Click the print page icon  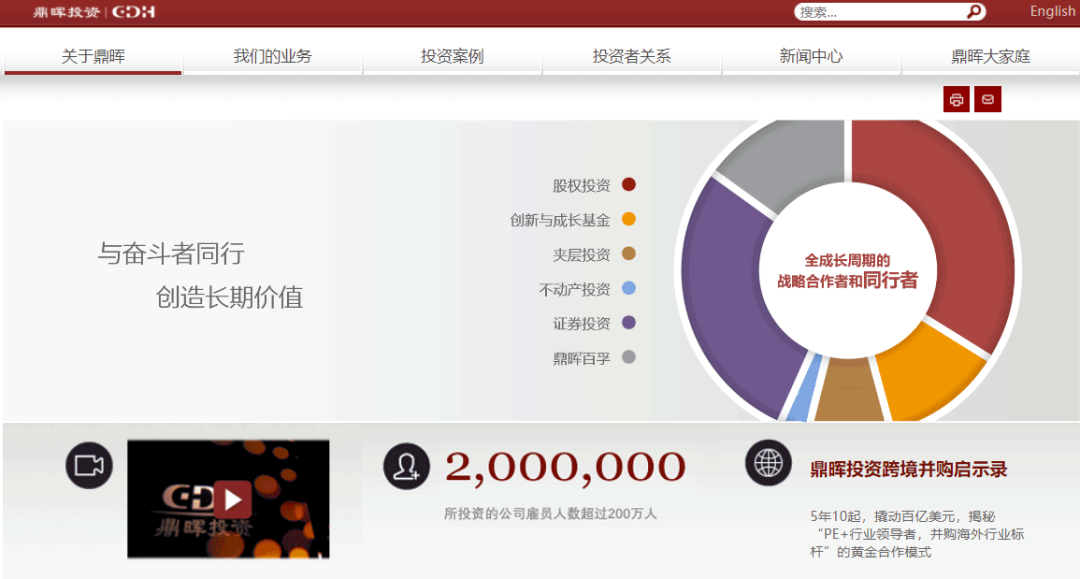tap(956, 99)
